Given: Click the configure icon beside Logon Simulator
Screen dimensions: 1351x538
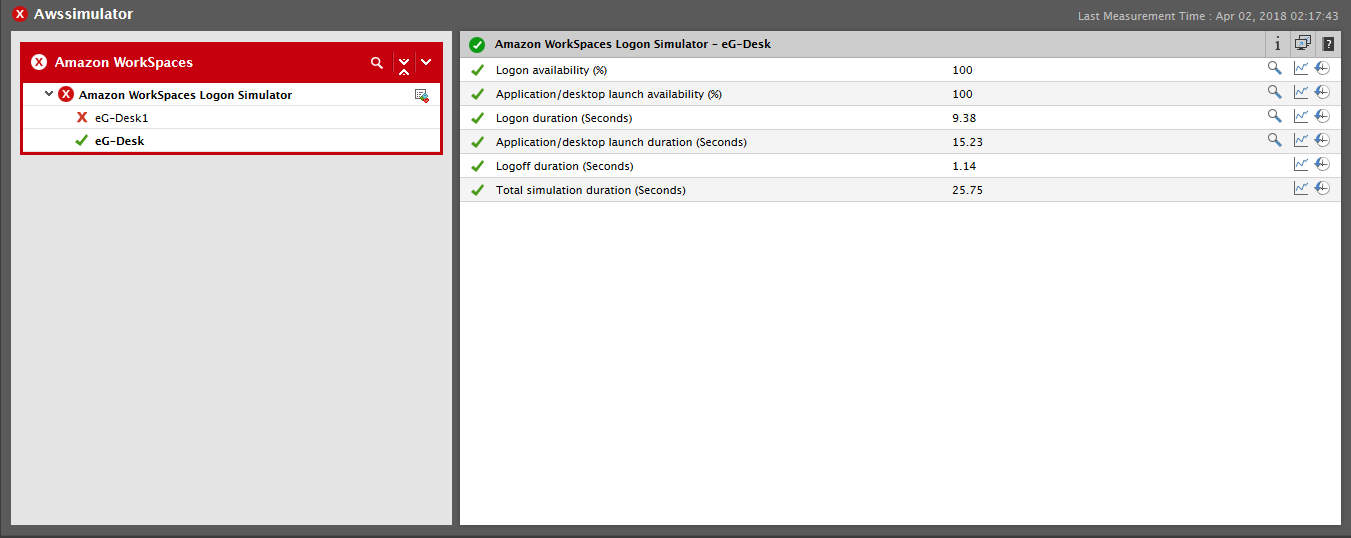Looking at the screenshot, I should tap(422, 95).
